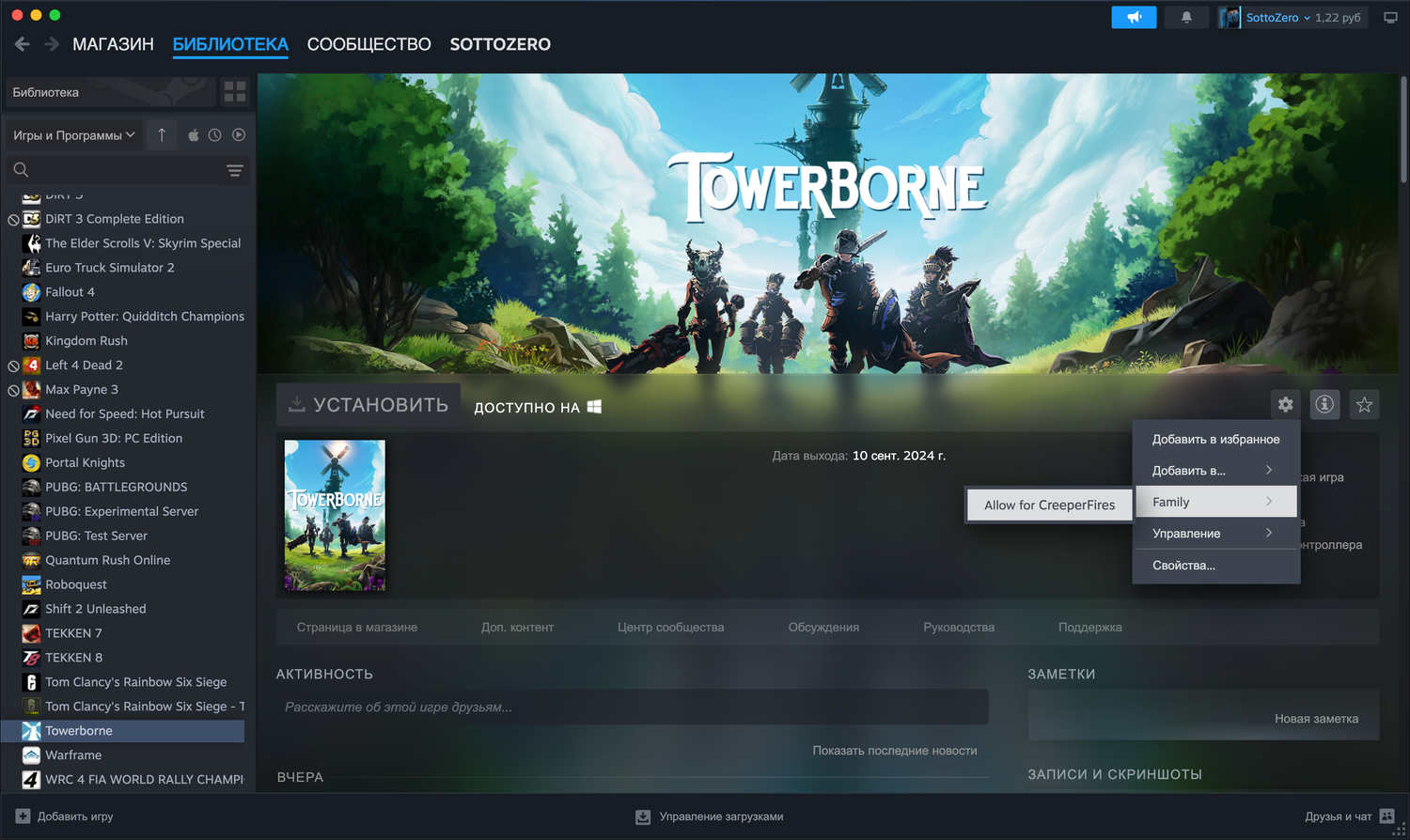Toggle the recent activity clock filter
This screenshot has width=1410, height=840.
[x=215, y=135]
